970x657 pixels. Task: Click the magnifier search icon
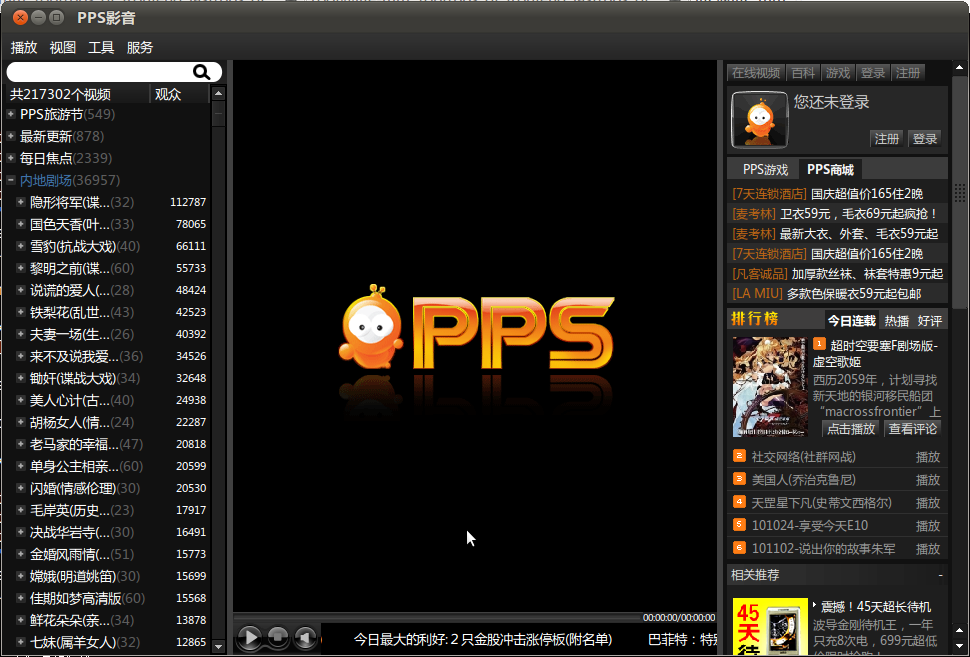click(x=201, y=72)
